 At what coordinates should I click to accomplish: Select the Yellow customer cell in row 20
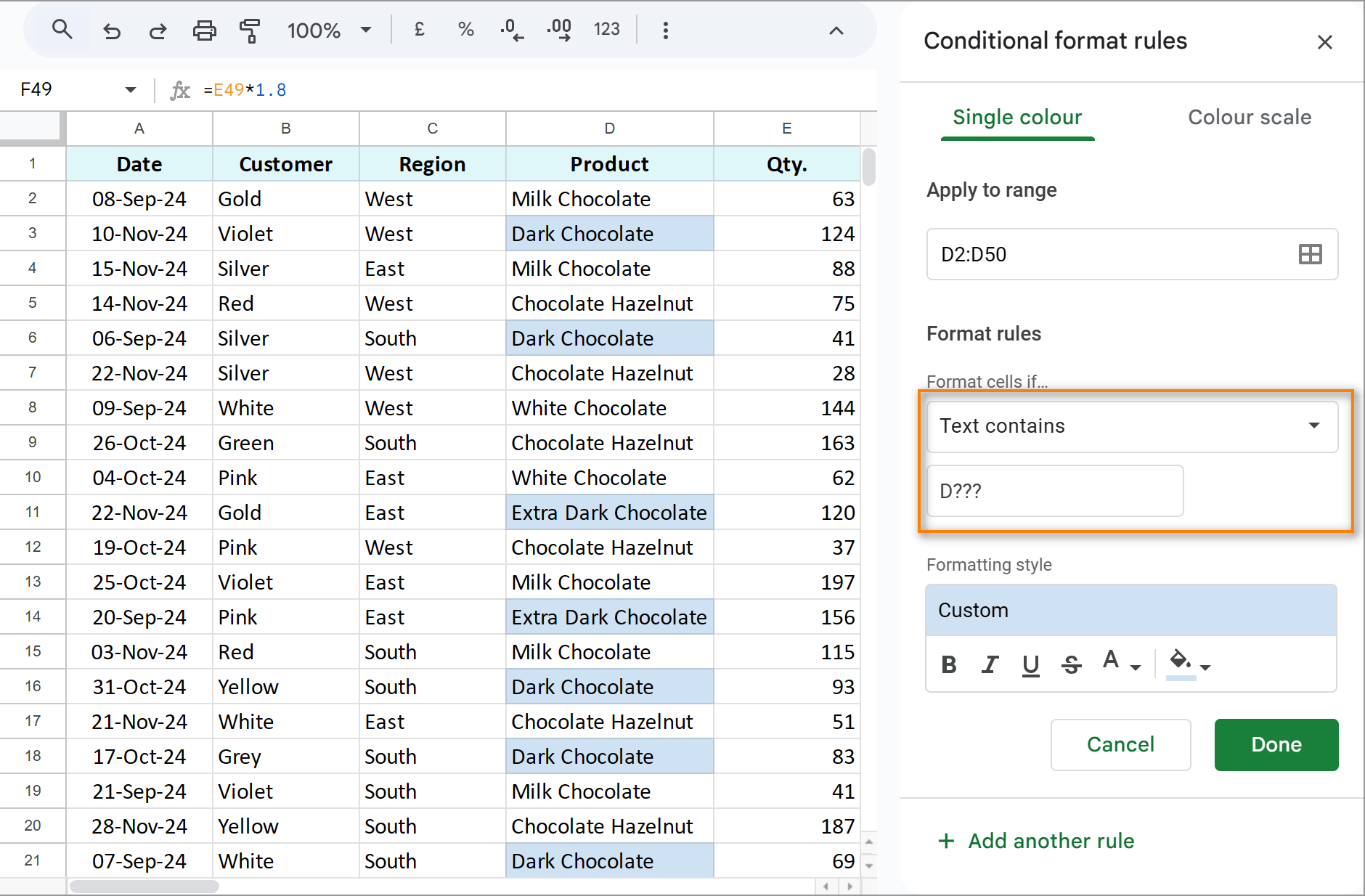click(x=285, y=826)
